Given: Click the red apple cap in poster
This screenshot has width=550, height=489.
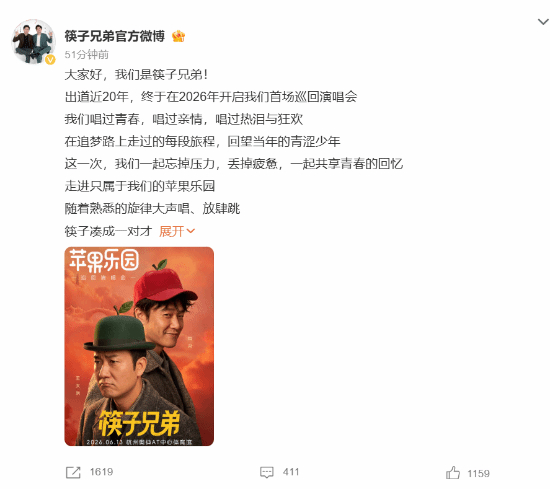Looking at the screenshot, I should click(163, 284).
